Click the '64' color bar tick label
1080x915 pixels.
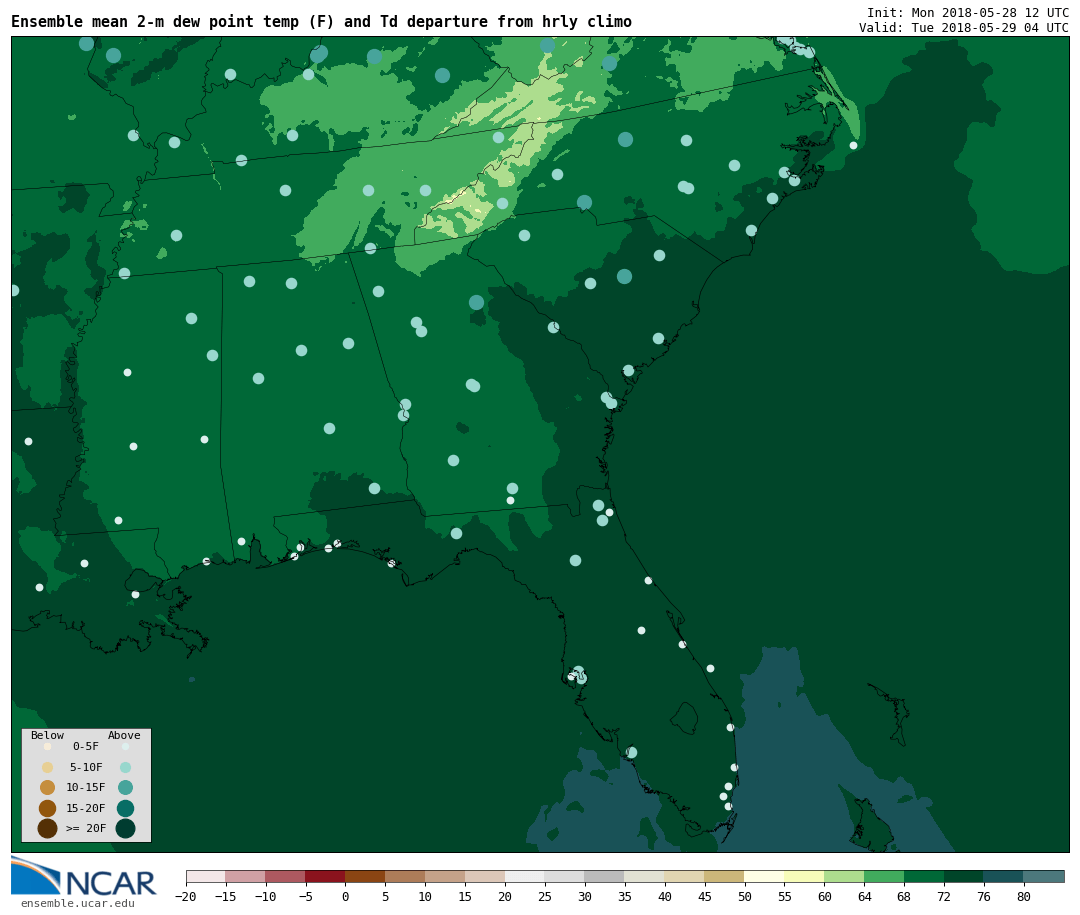[864, 896]
